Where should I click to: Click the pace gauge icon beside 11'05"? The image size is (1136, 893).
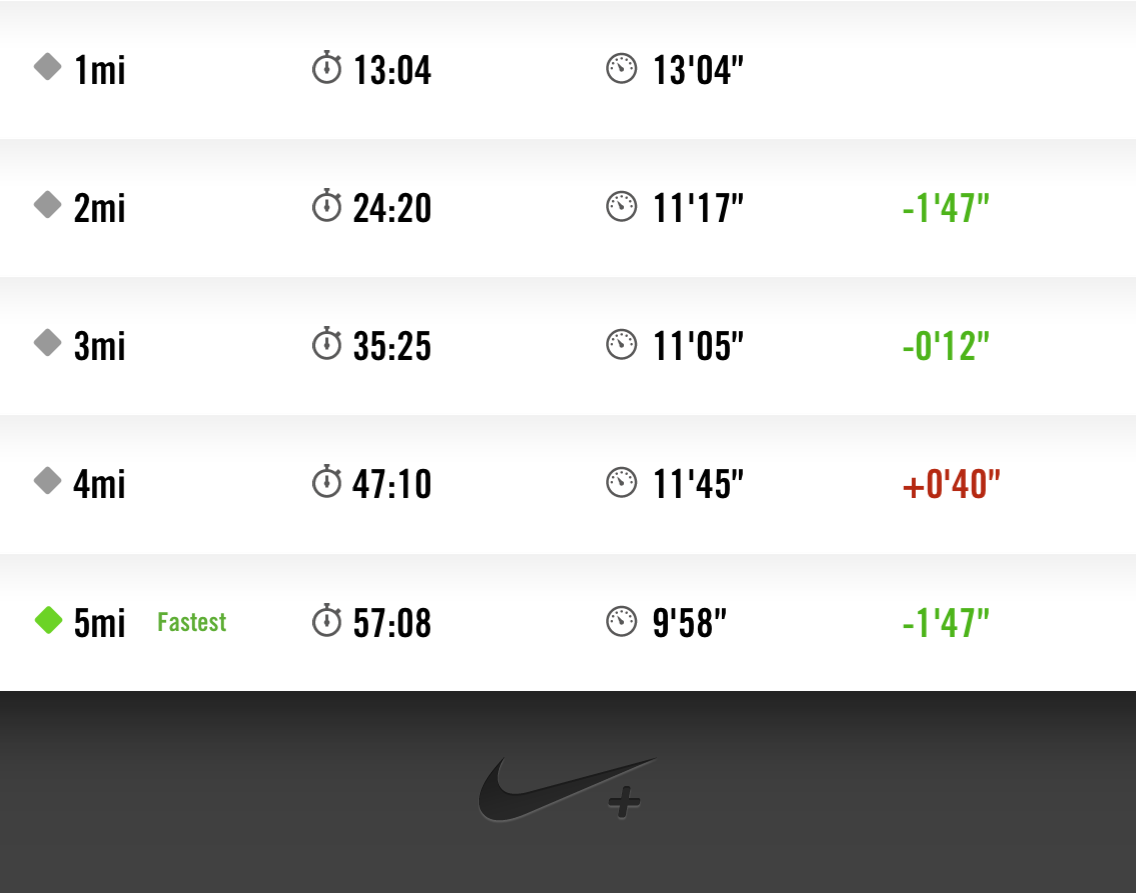coord(621,345)
